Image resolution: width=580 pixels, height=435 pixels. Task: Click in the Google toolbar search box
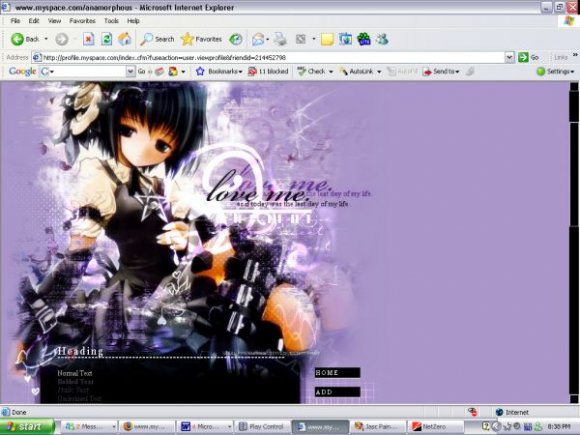(87, 71)
